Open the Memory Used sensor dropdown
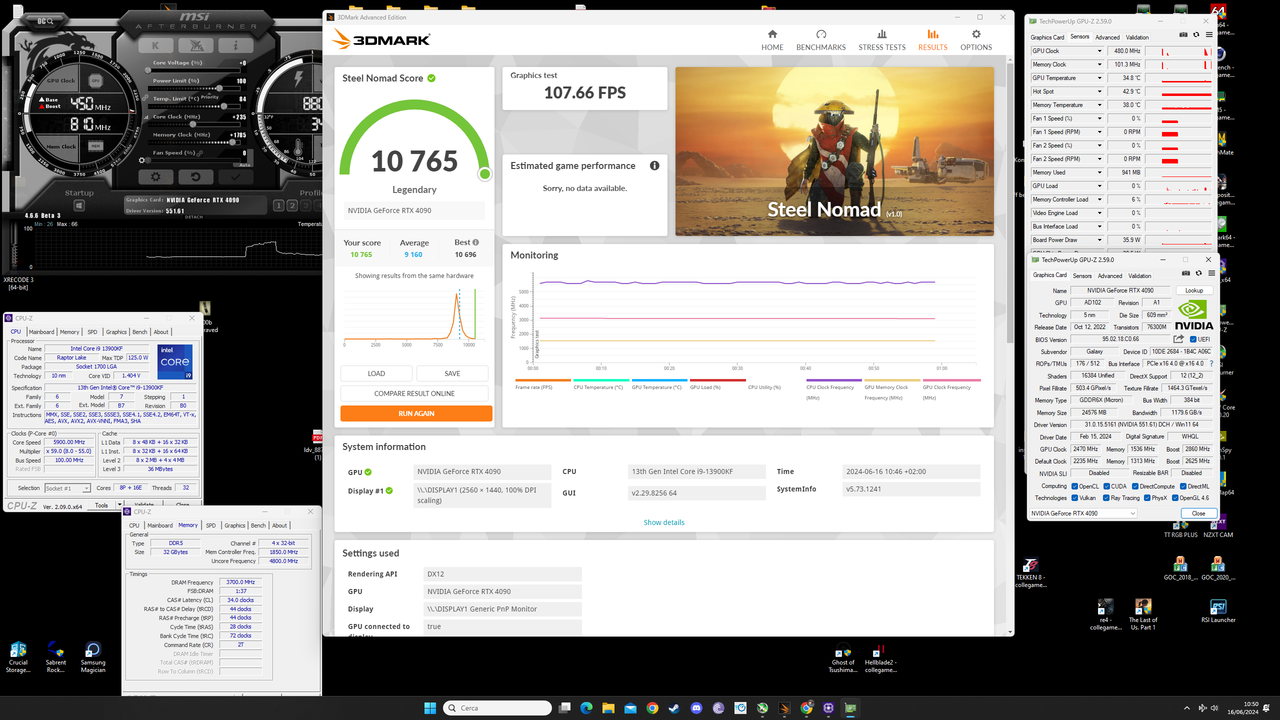This screenshot has height=720, width=1280. 1099,172
